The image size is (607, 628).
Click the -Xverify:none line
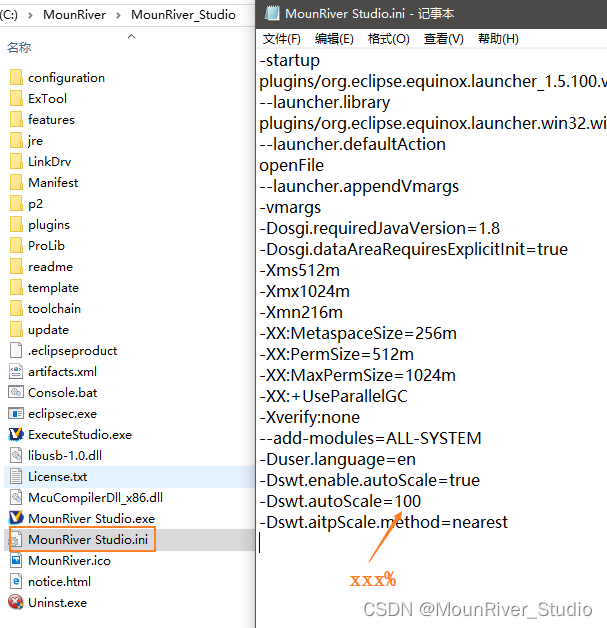click(310, 417)
